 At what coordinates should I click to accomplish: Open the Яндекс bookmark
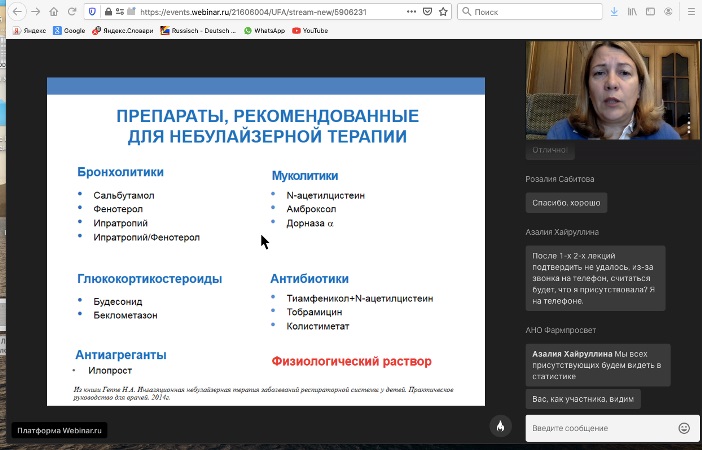30,30
